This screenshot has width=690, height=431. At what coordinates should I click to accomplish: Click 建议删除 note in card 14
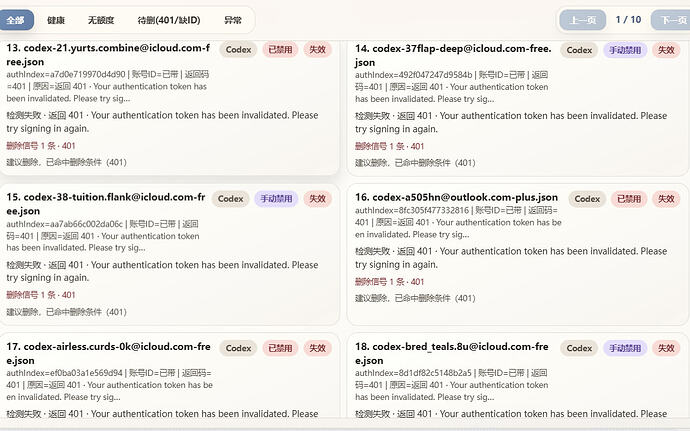coord(415,163)
